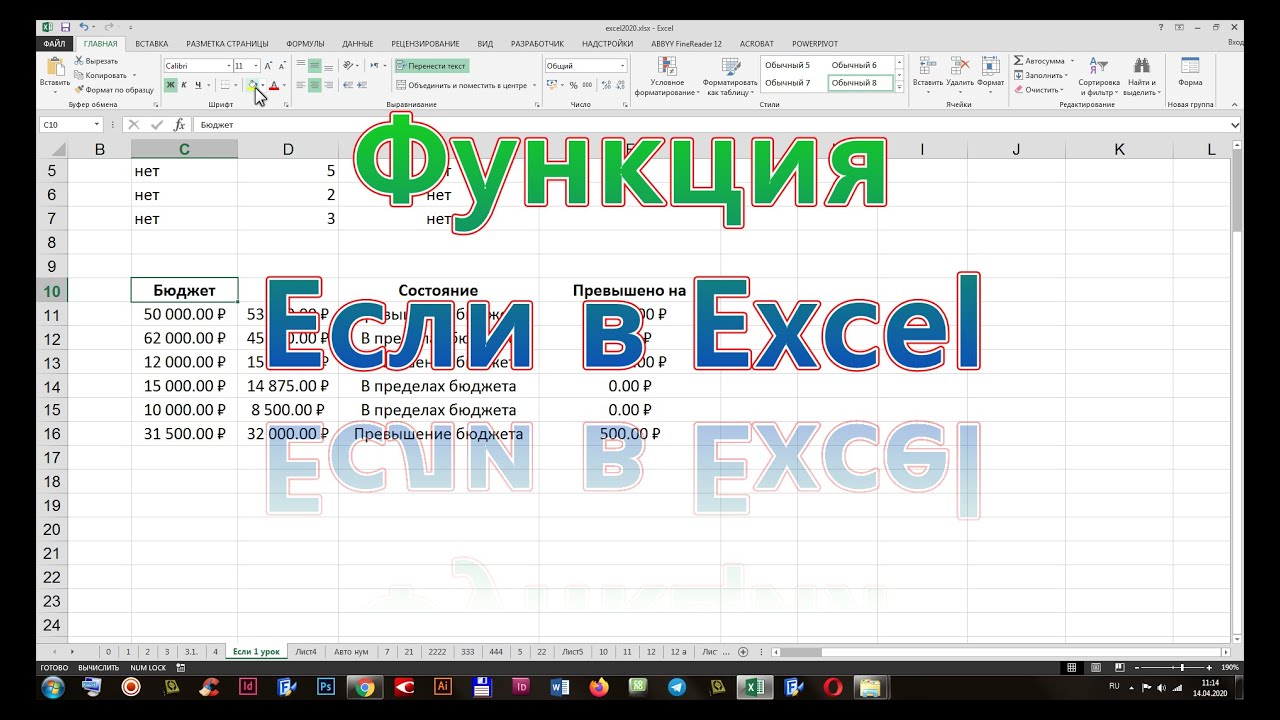The image size is (1280, 720).
Task: Toggle middle vertical alignment
Action: (314, 66)
